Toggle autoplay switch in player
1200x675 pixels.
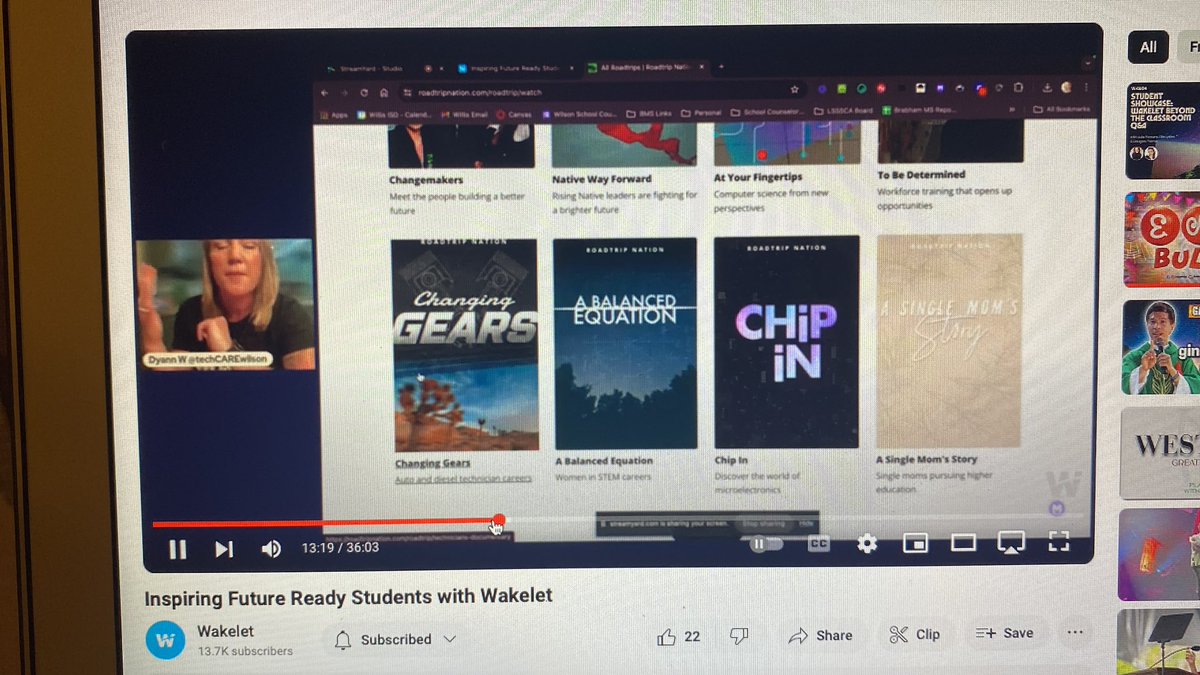(x=767, y=544)
